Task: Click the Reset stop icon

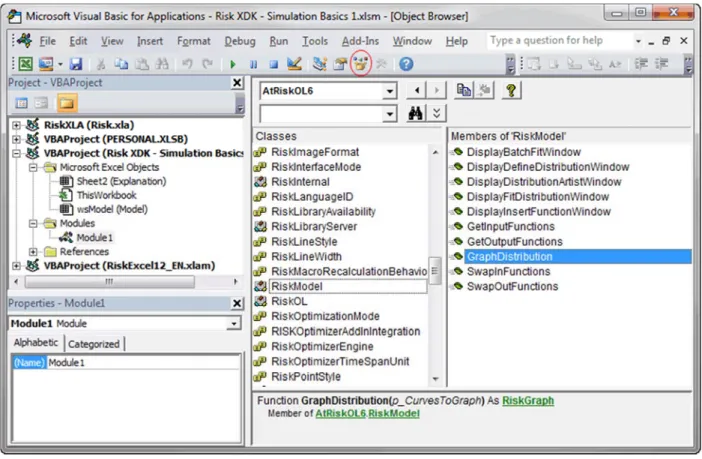Action: [x=274, y=64]
